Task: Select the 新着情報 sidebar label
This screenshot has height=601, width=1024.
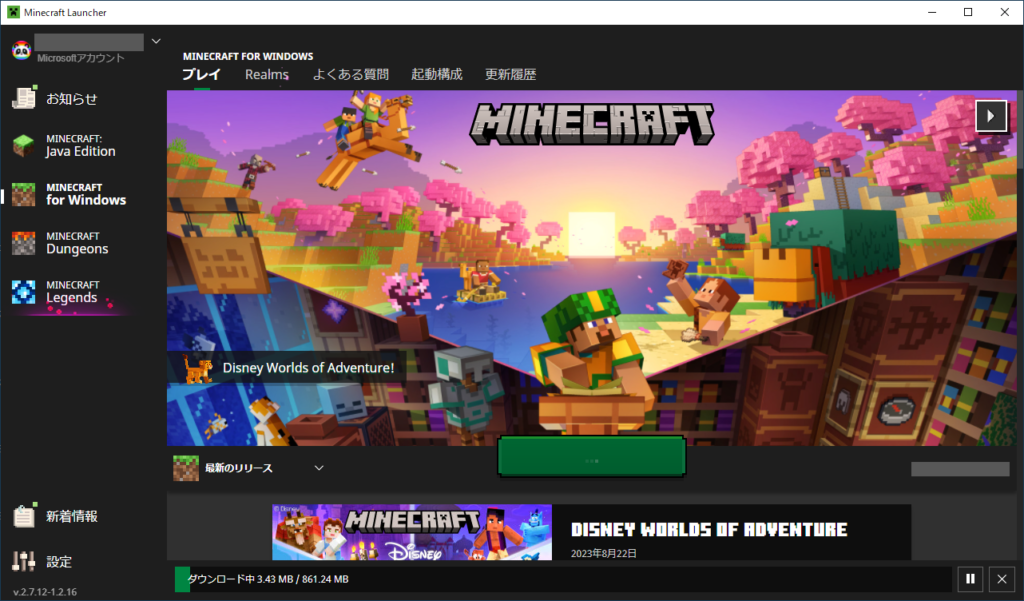Action: coord(72,516)
